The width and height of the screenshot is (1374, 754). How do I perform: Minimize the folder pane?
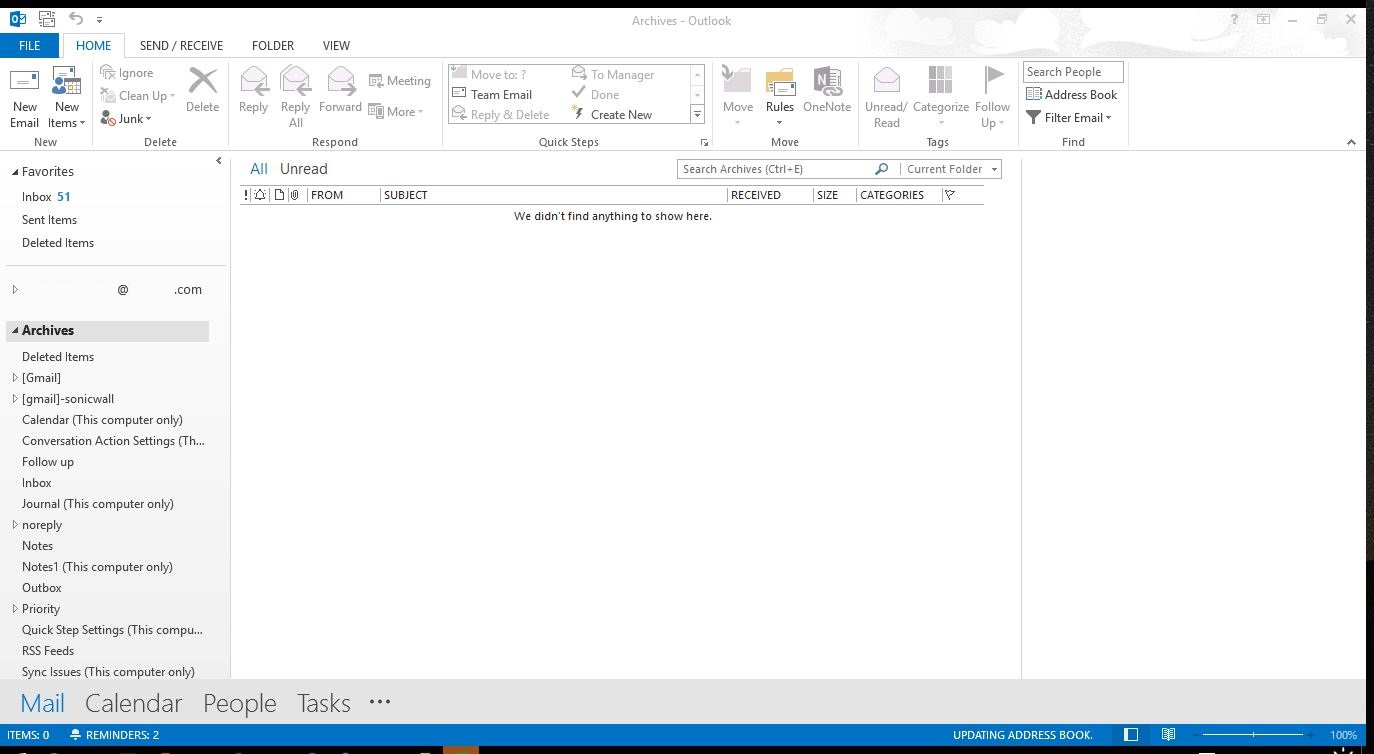[x=219, y=161]
